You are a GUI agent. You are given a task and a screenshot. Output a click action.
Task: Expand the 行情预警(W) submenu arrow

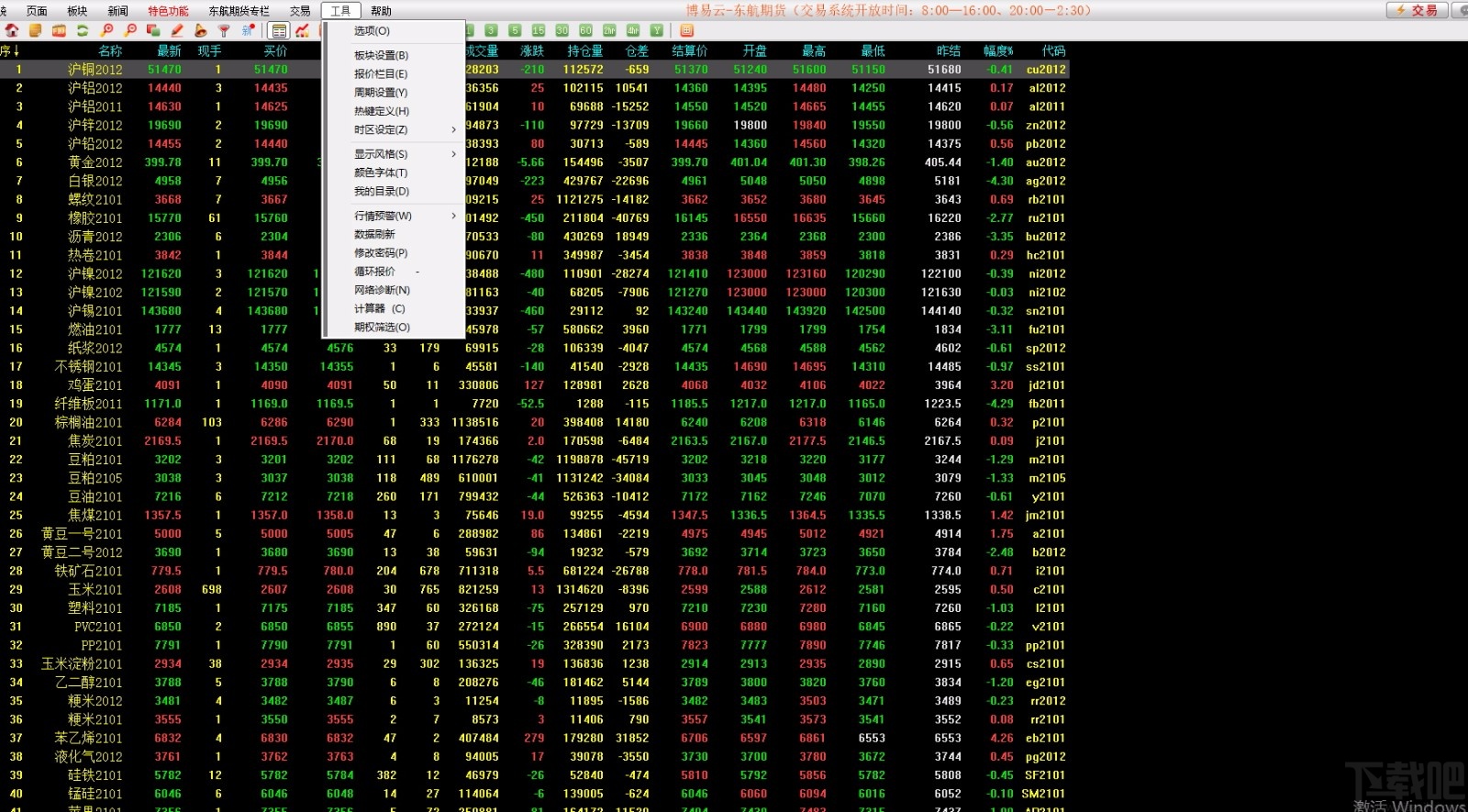453,216
